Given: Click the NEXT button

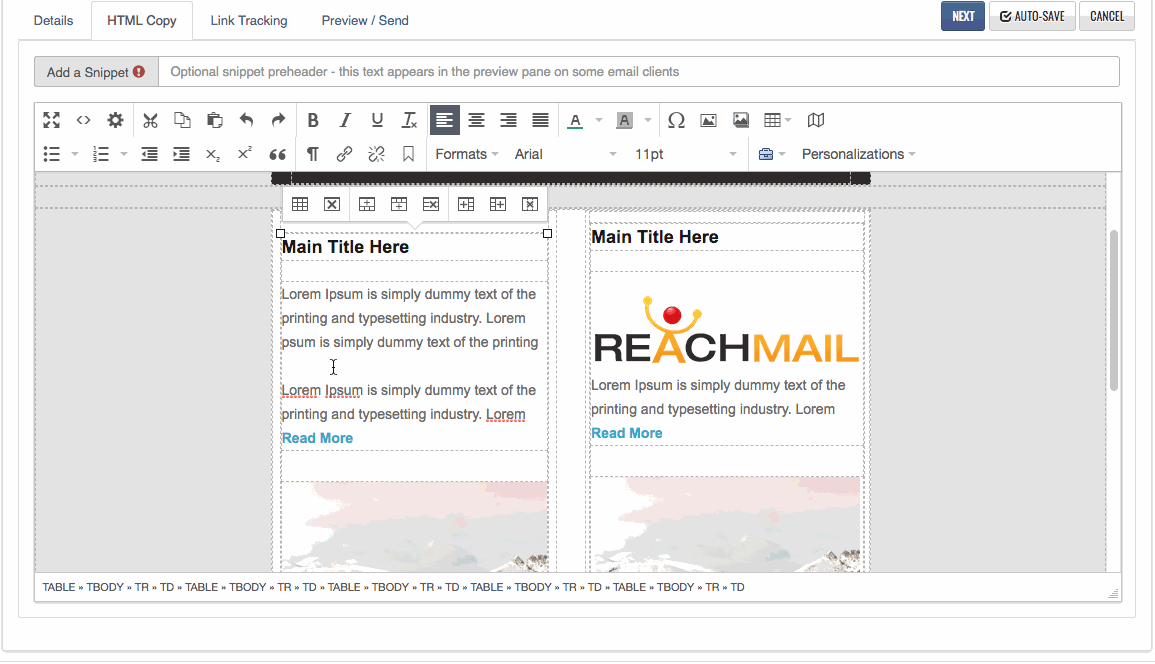Looking at the screenshot, I should (962, 16).
